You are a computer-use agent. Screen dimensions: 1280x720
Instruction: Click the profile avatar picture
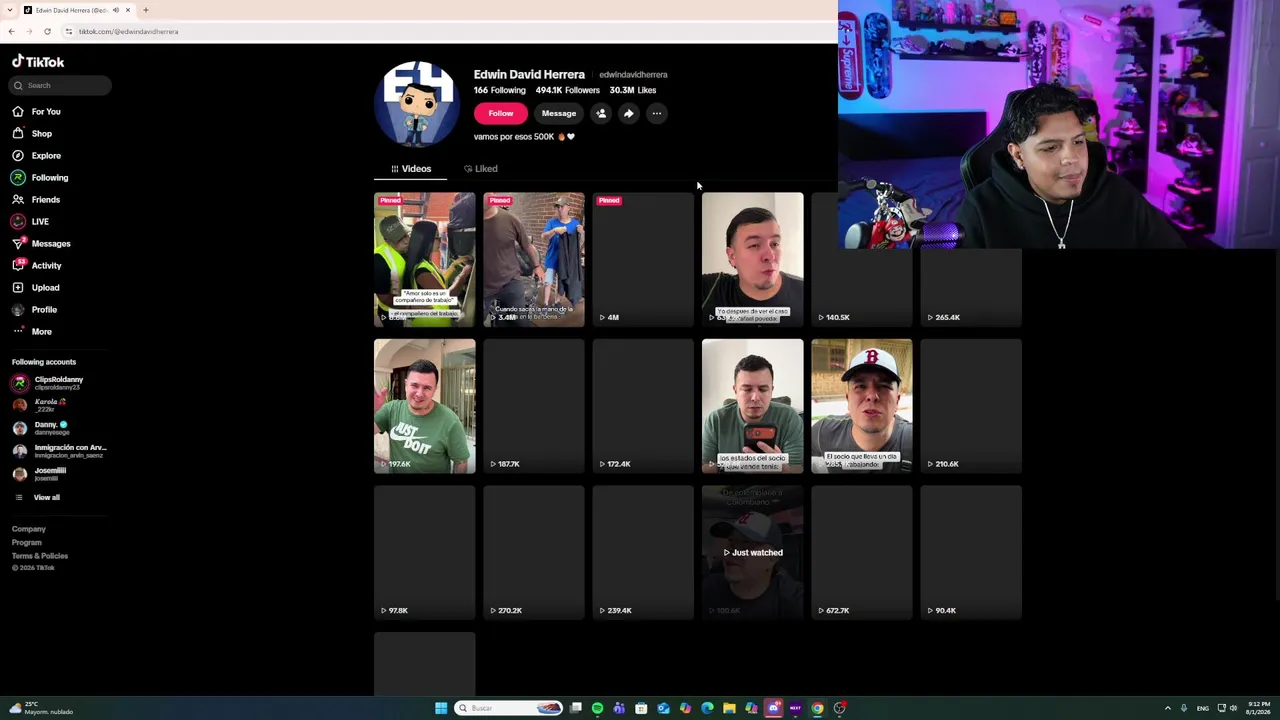click(x=418, y=105)
